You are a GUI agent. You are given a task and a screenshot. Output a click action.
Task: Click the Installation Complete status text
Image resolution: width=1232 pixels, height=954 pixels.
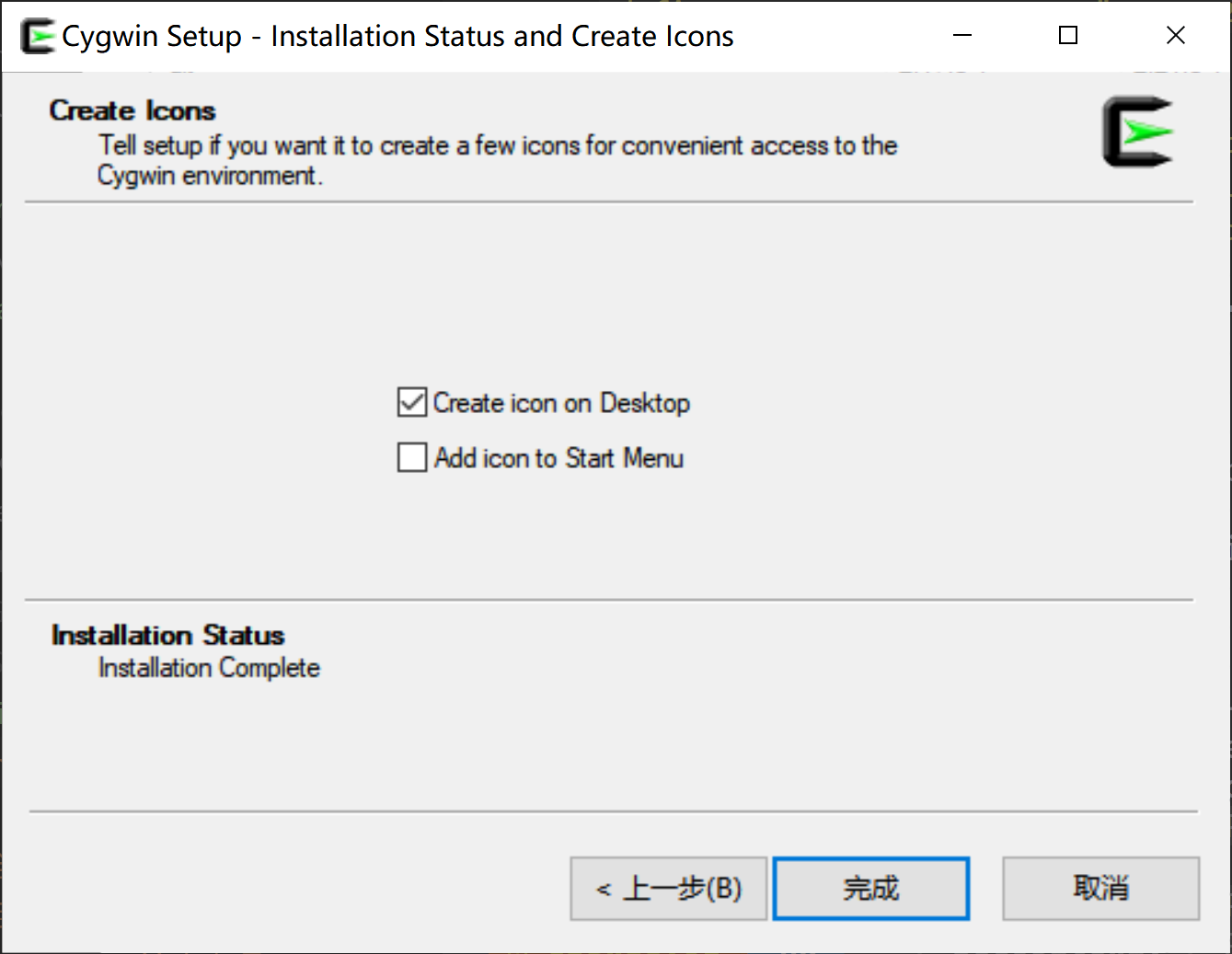point(209,668)
